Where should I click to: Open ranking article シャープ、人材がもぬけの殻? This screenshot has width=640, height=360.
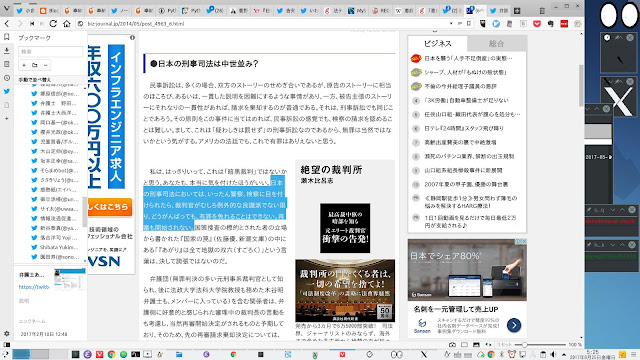click(x=465, y=72)
